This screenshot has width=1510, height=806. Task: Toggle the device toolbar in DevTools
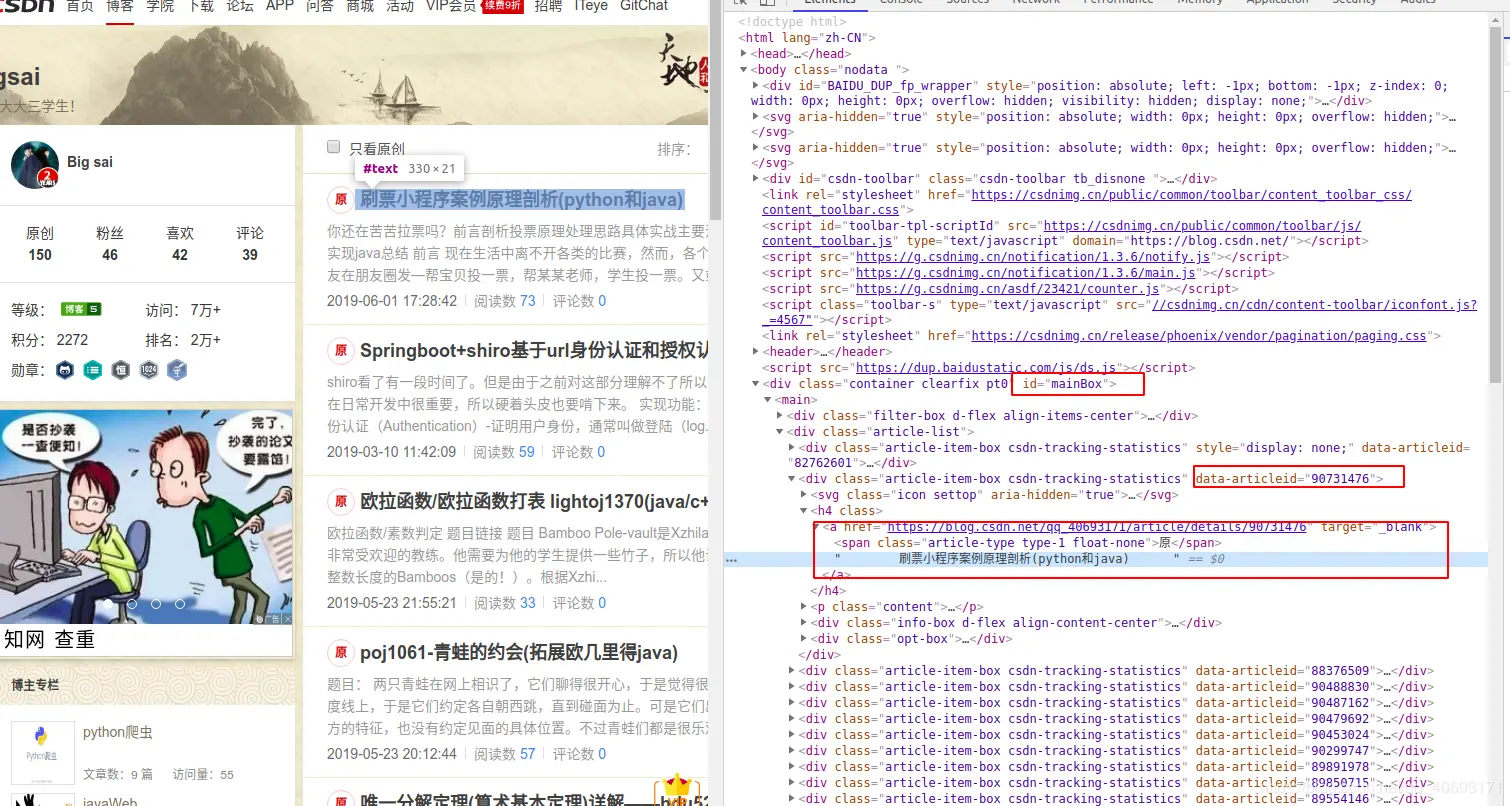pyautogui.click(x=766, y=3)
